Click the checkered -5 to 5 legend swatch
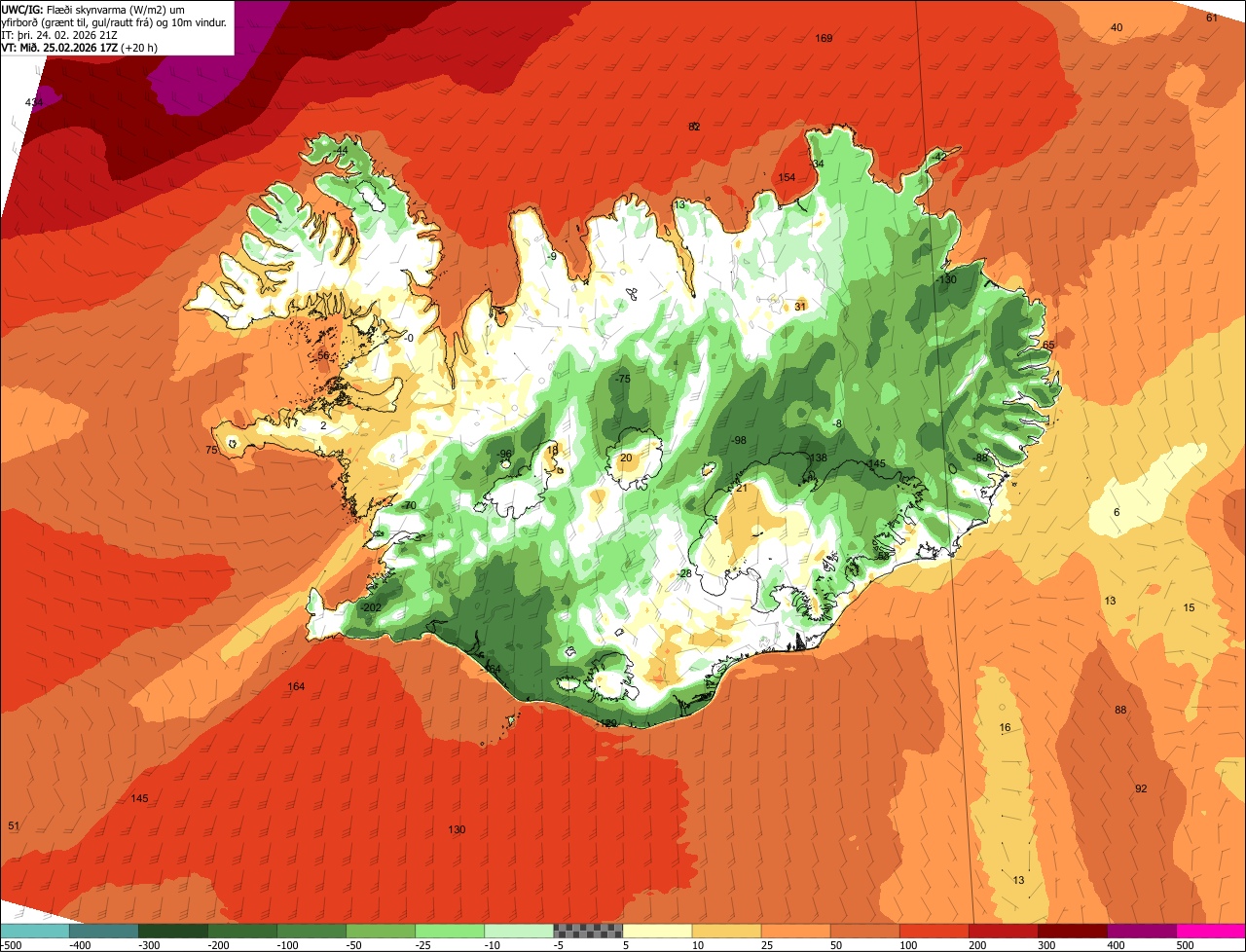This screenshot has height=952, width=1246. pyautogui.click(x=588, y=931)
